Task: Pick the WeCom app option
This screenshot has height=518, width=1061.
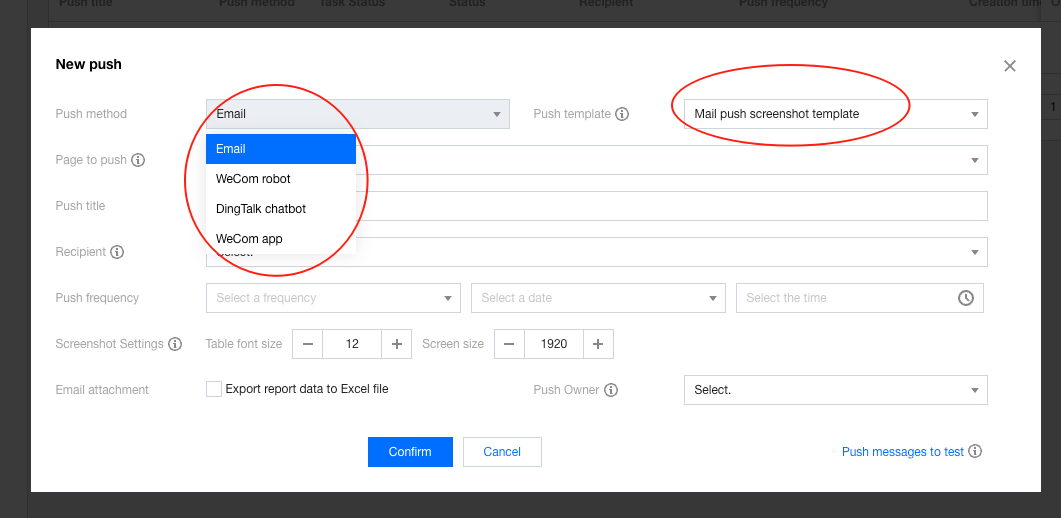Action: [x=249, y=239]
